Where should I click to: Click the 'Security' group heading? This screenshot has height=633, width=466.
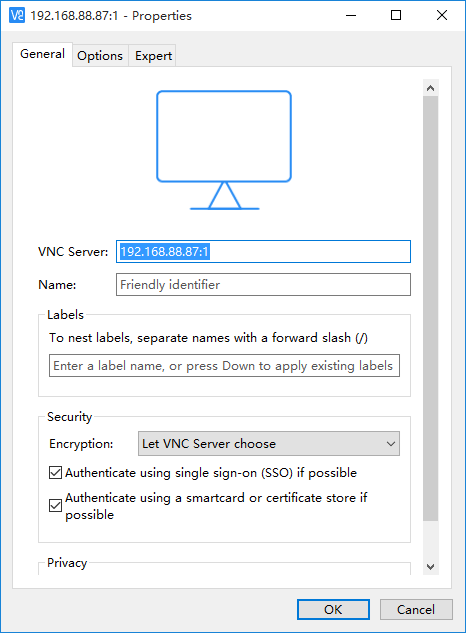(69, 417)
